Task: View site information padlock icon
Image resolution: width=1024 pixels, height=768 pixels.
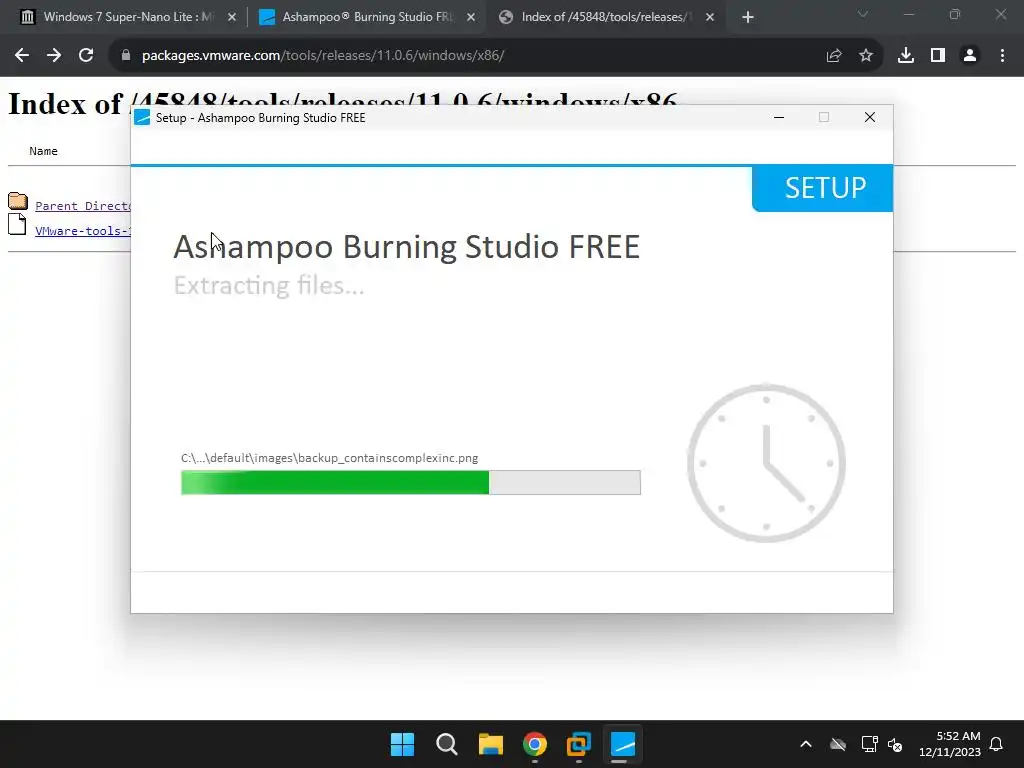Action: pos(126,56)
